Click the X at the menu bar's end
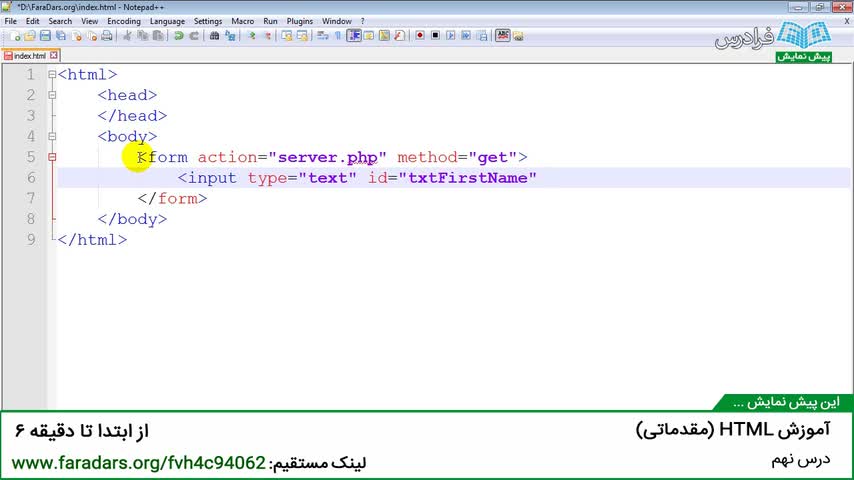854x480 pixels. point(847,21)
